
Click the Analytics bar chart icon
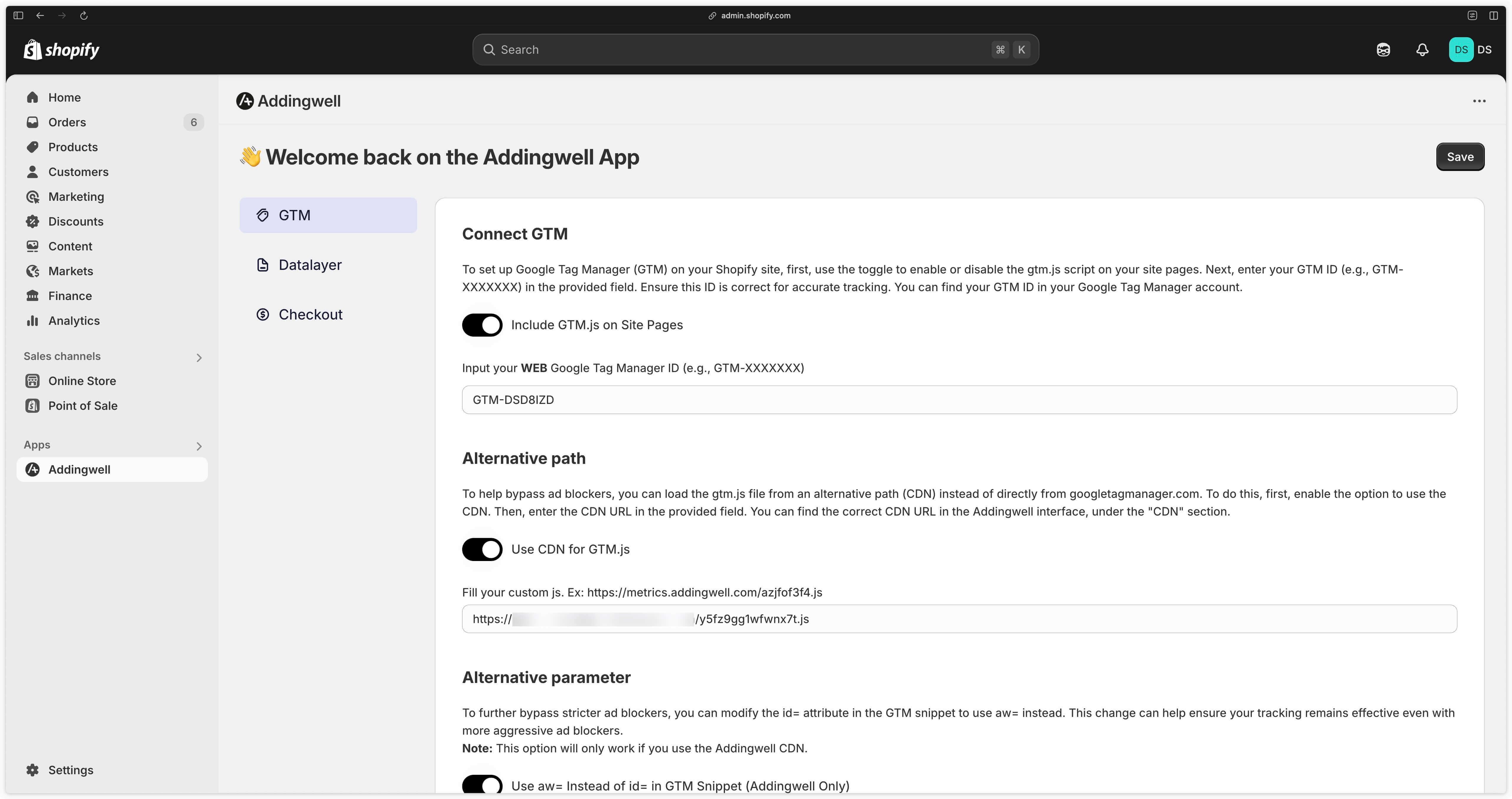[x=33, y=321]
